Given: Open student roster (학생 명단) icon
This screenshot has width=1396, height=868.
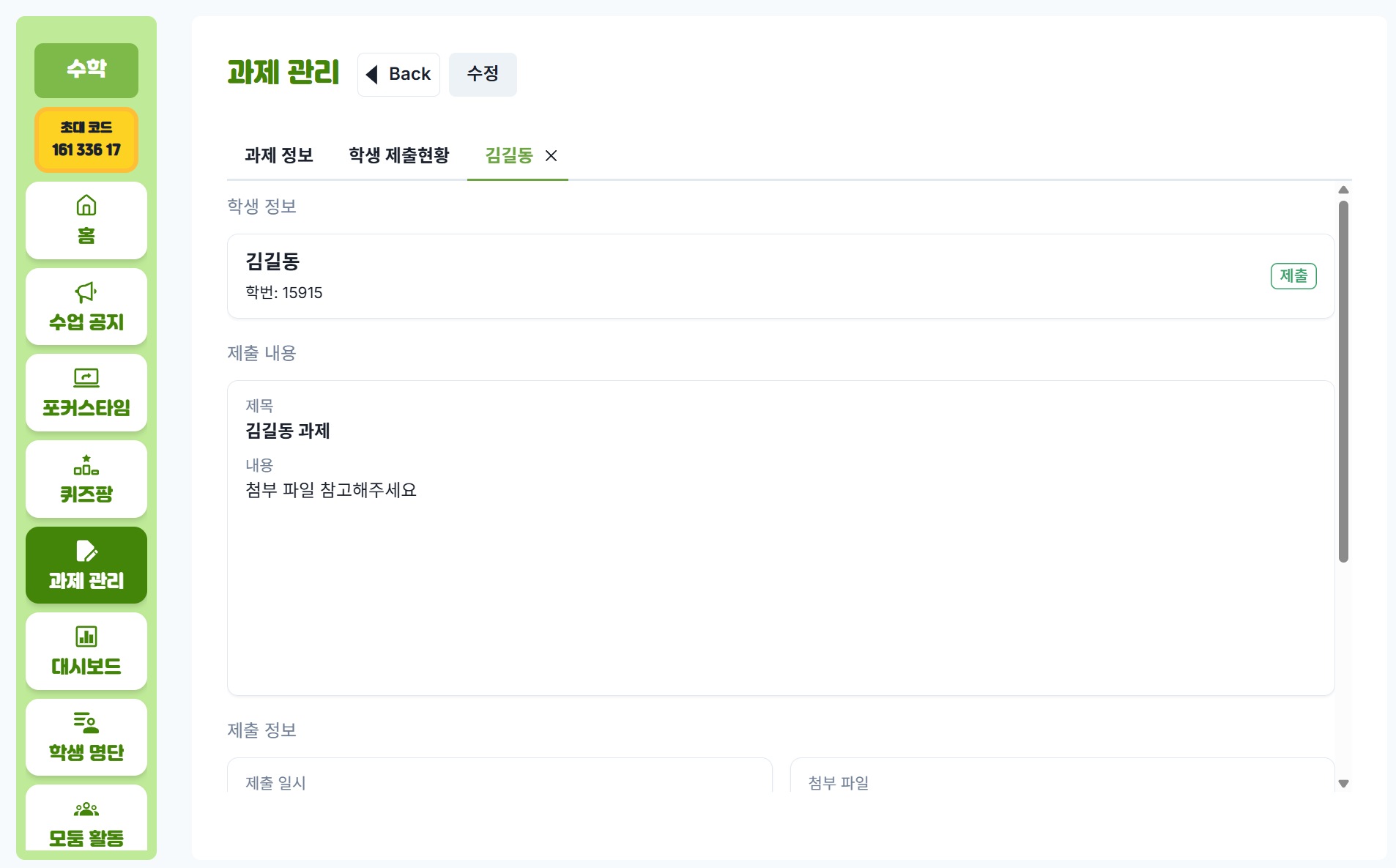Looking at the screenshot, I should [x=86, y=723].
